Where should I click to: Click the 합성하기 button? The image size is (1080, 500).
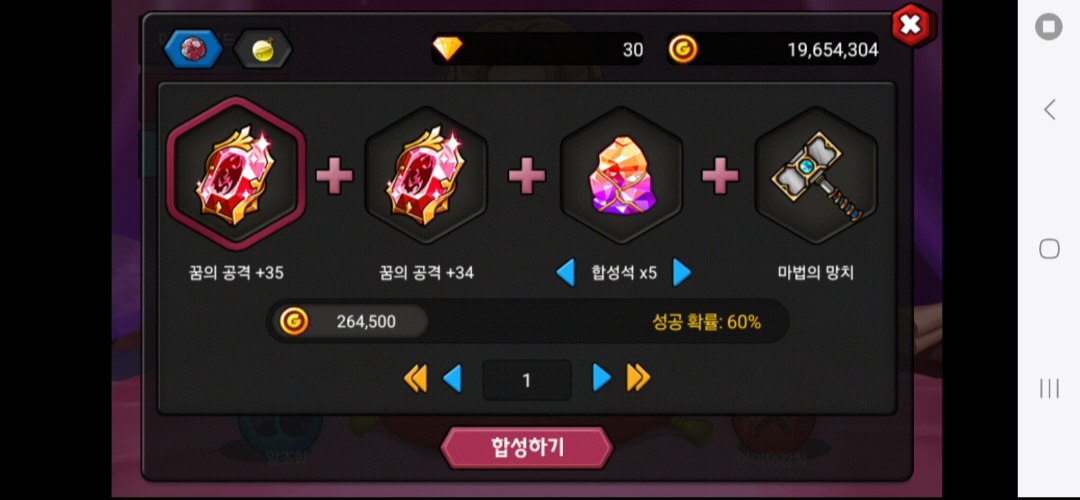click(x=527, y=448)
